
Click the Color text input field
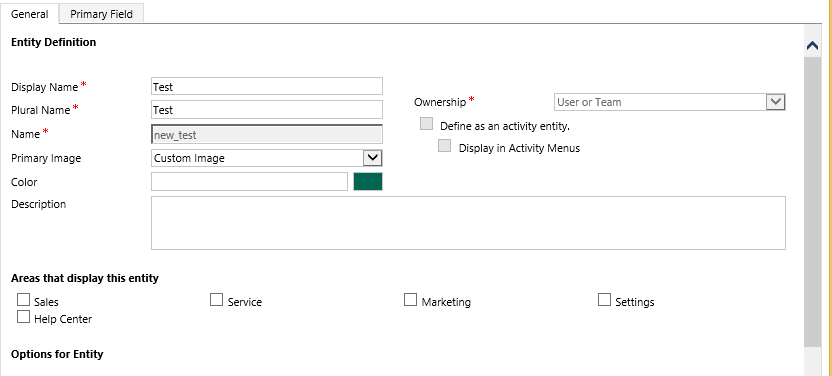pos(249,181)
